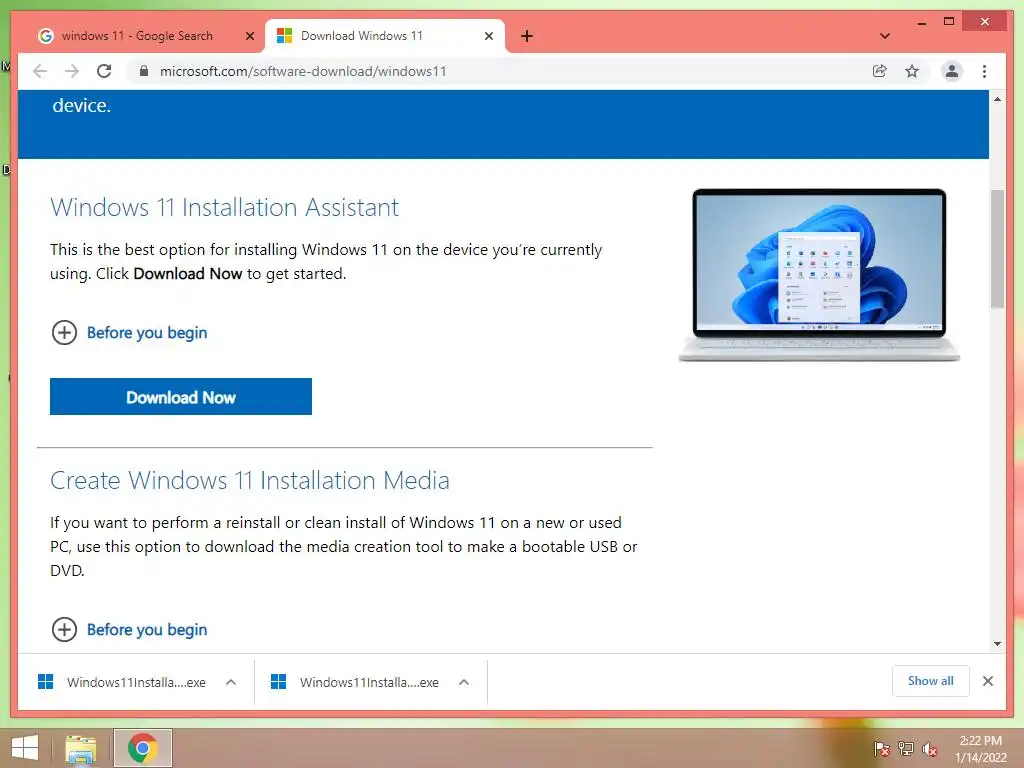This screenshot has height=768, width=1024.
Task: Click the Create Windows 11 Installation Media heading
Action: coord(249,480)
